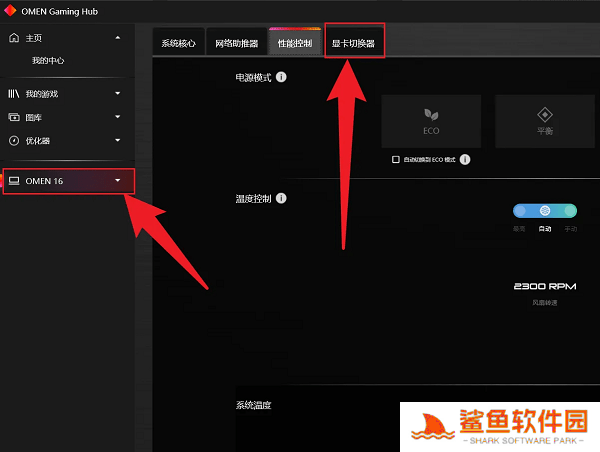Select the 优化器 sidebar label

[x=38, y=141]
